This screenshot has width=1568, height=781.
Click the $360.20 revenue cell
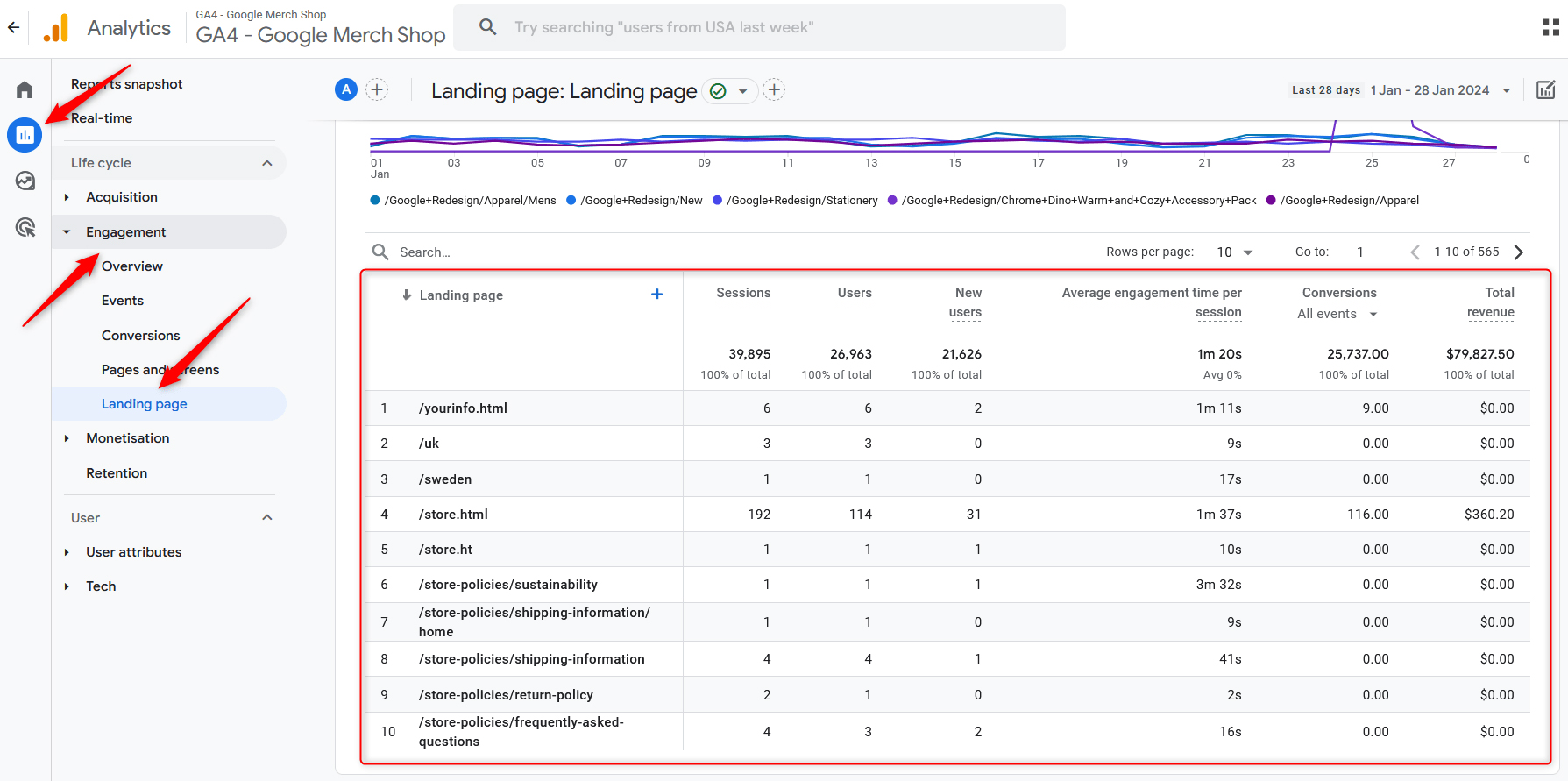click(1489, 515)
